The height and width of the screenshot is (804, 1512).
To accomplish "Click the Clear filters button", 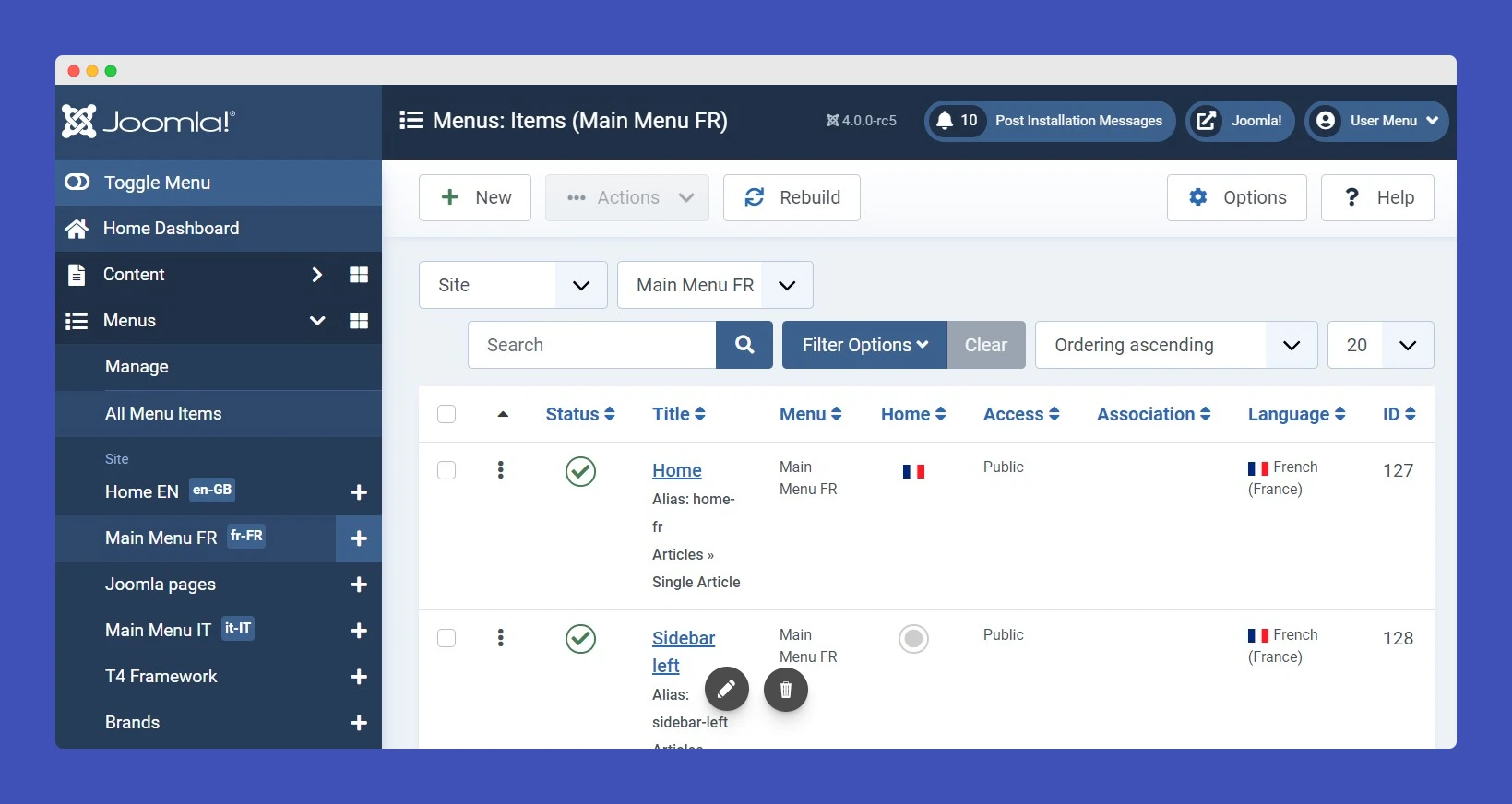I will (986, 345).
